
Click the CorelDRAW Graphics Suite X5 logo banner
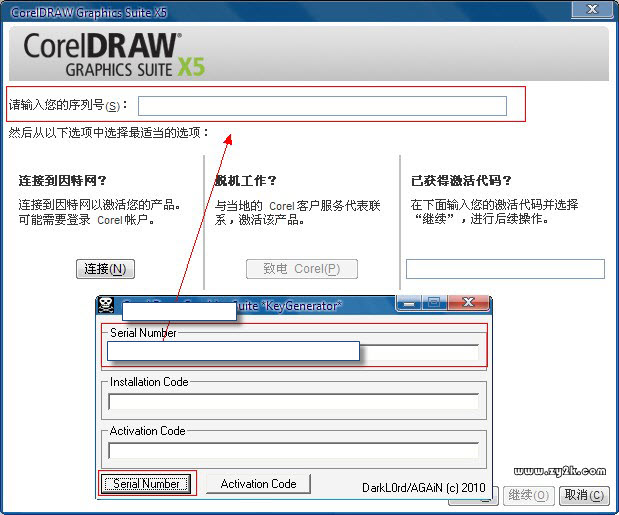309,54
